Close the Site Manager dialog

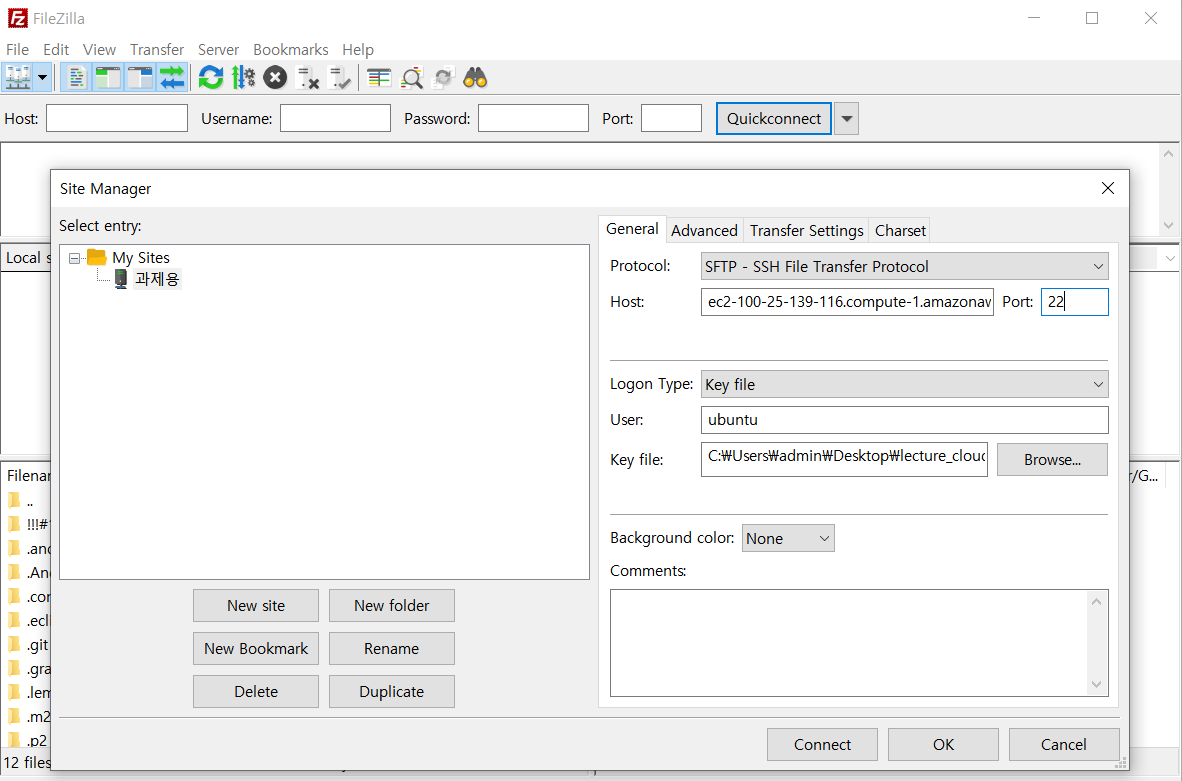coord(1107,188)
